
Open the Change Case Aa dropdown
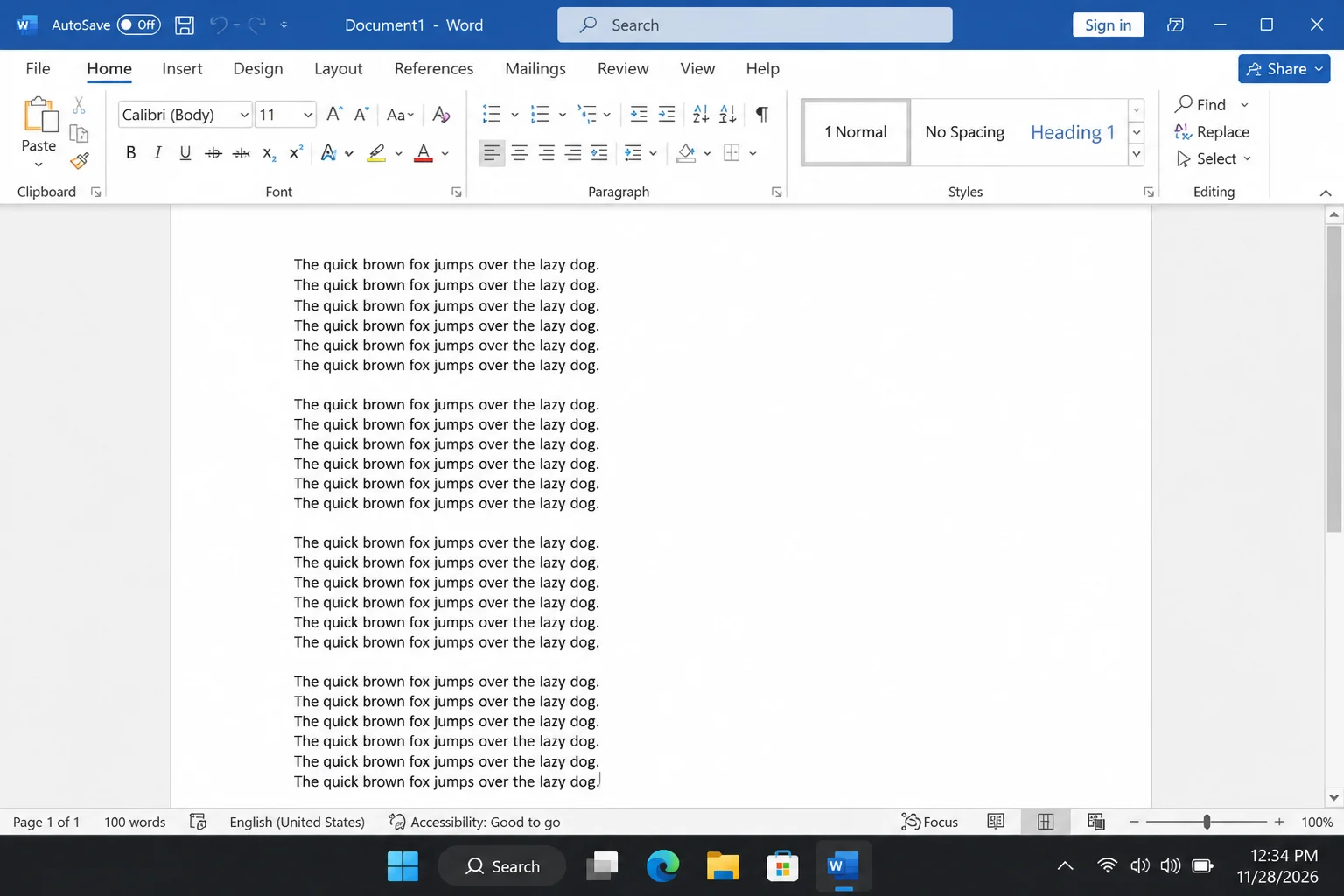click(400, 114)
